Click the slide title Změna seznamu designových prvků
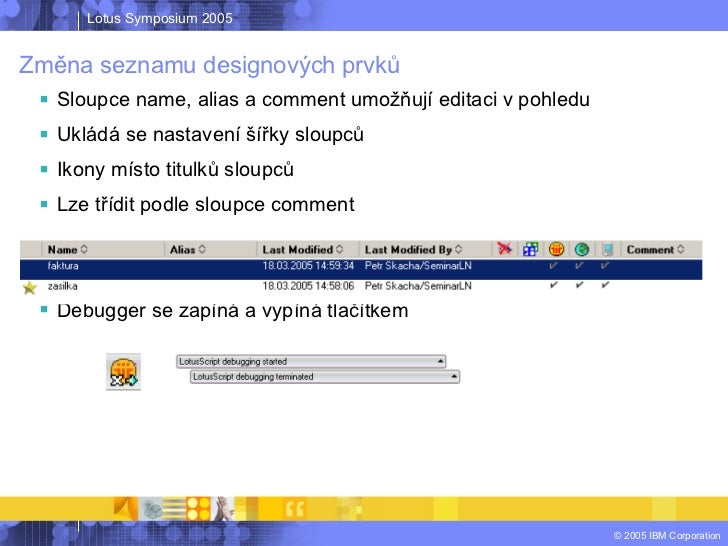 point(209,65)
